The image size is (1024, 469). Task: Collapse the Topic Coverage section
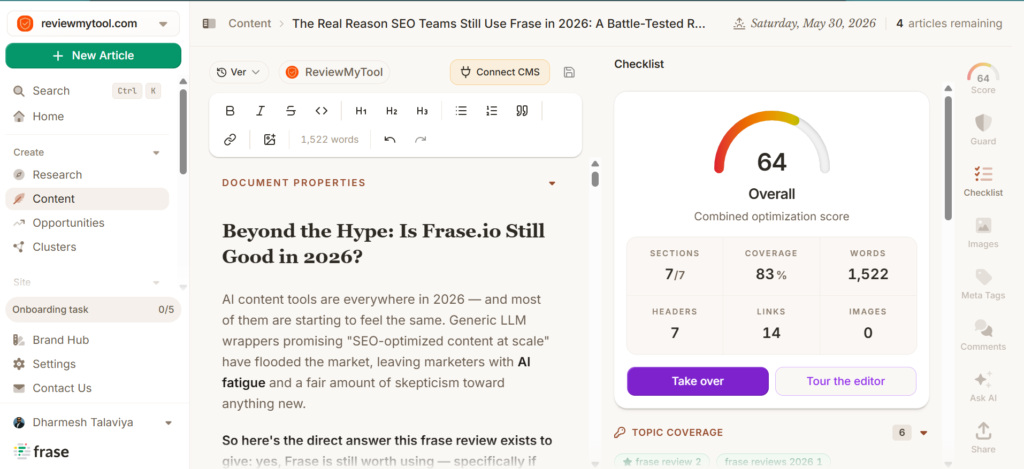923,432
